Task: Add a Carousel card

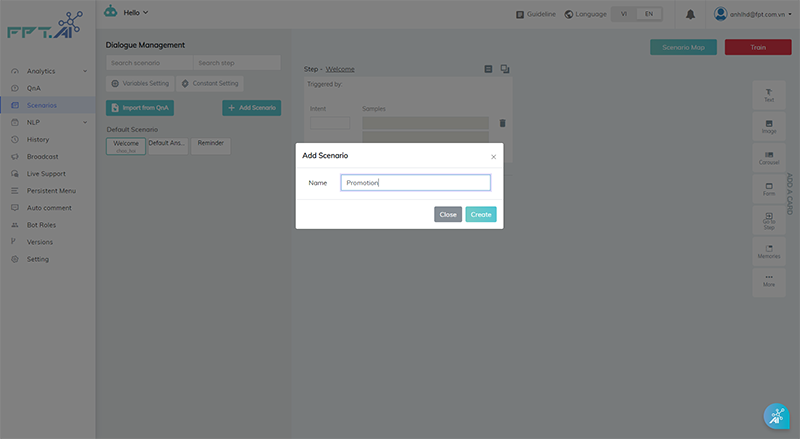Action: point(769,158)
